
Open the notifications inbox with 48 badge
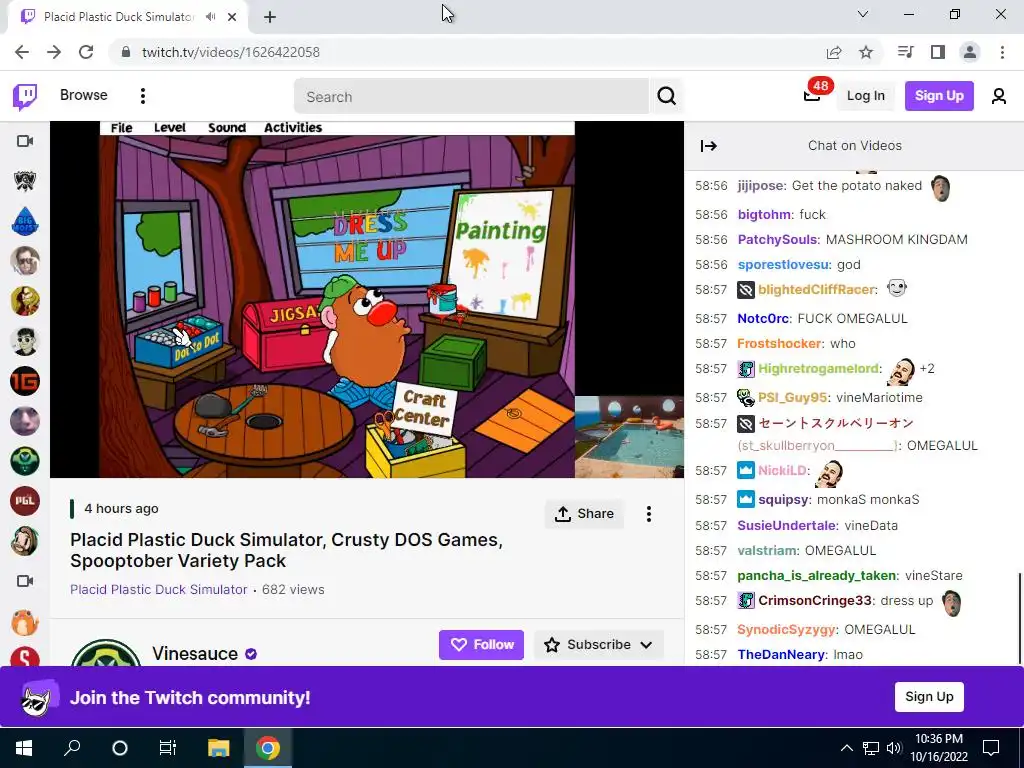(x=812, y=95)
